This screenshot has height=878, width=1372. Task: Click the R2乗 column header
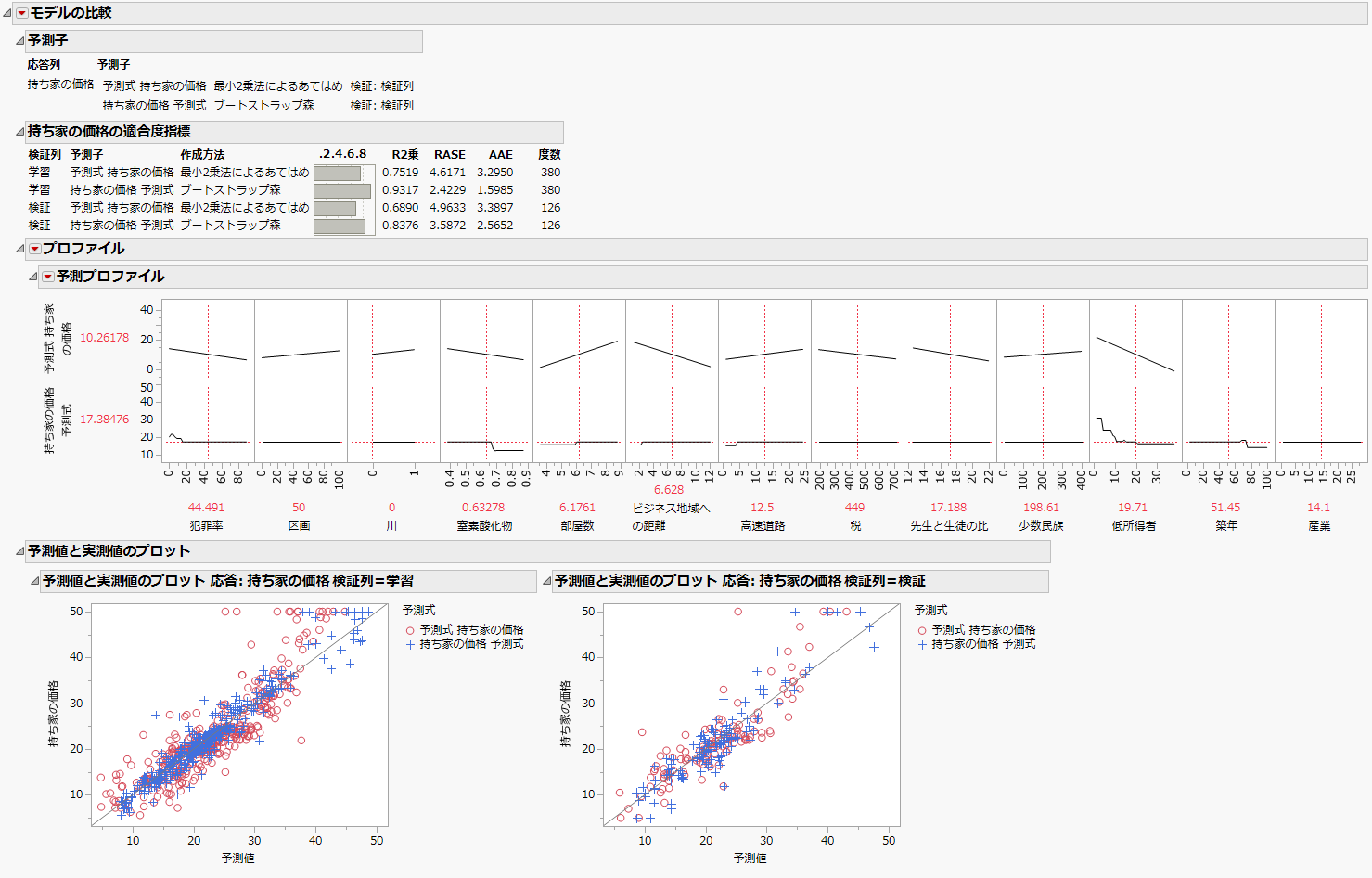[x=404, y=155]
